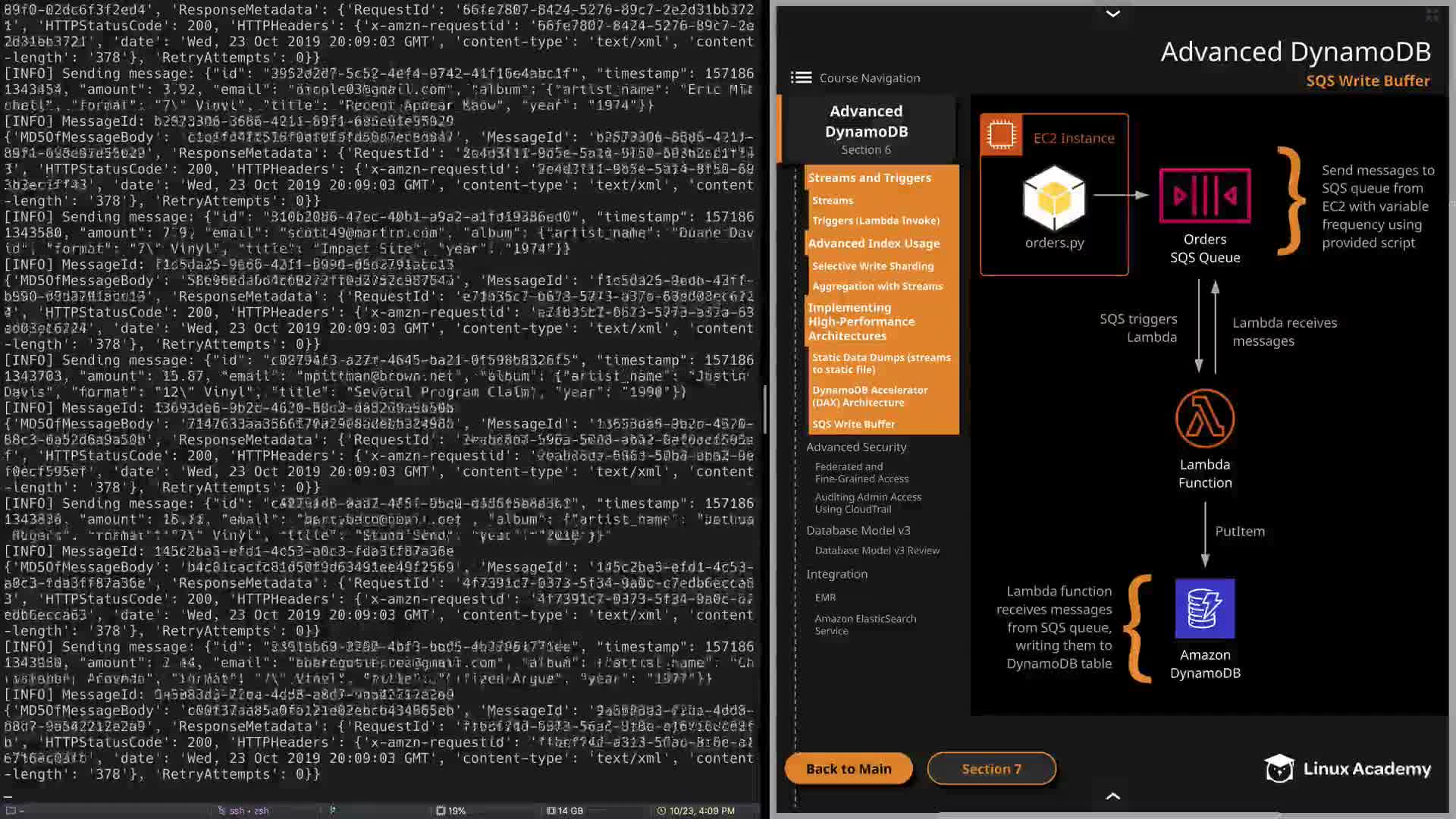1456x819 pixels.
Task: Open DynamoDB Accelerator (DAX) Architecture lesson
Action: 869,396
